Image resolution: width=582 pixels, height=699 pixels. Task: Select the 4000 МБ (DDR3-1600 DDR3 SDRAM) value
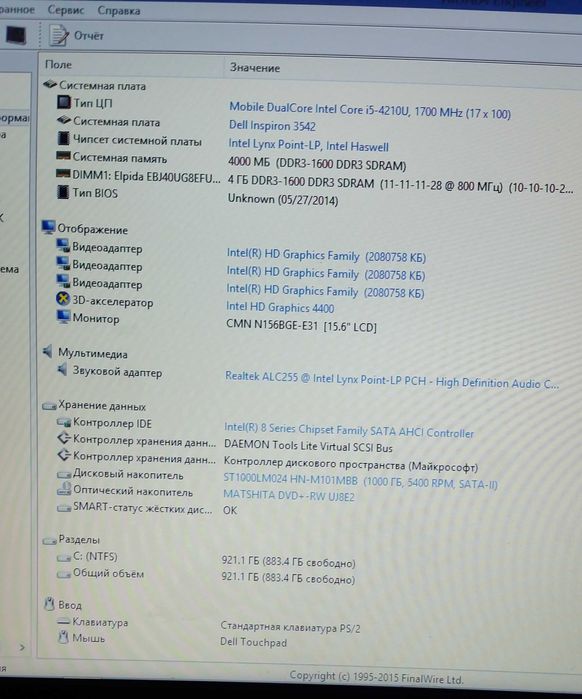317,164
